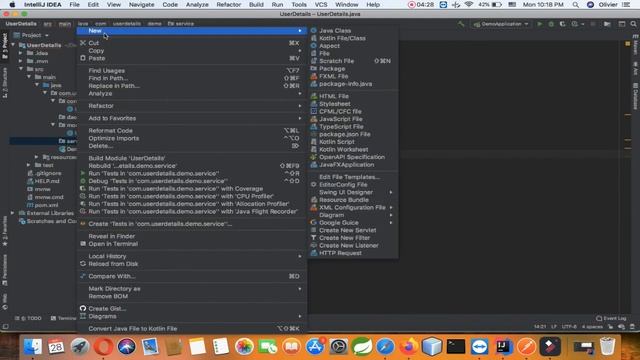Choose Resource Bundle in New submenu
Image resolution: width=640 pixels, height=360 pixels.
pyautogui.click(x=353, y=200)
